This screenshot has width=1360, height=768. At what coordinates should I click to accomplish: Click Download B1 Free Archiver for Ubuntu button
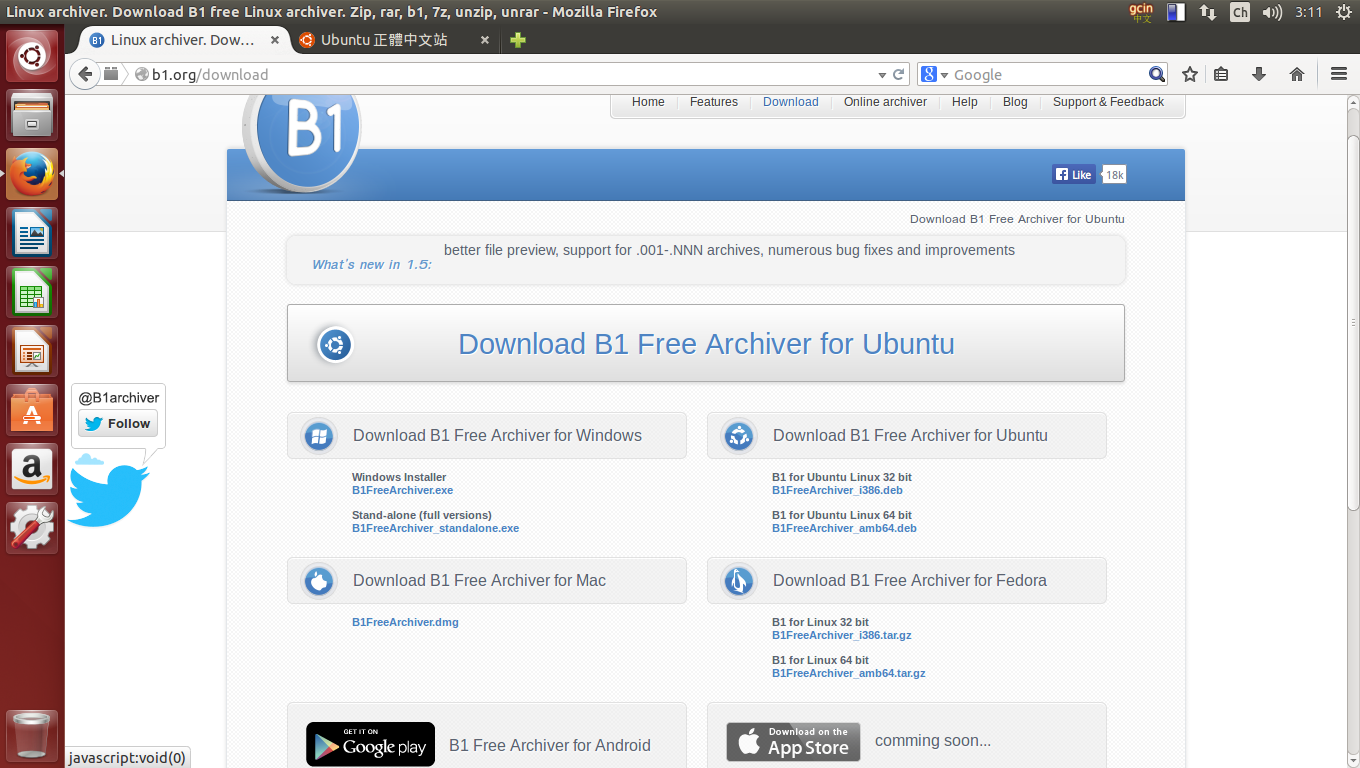706,343
